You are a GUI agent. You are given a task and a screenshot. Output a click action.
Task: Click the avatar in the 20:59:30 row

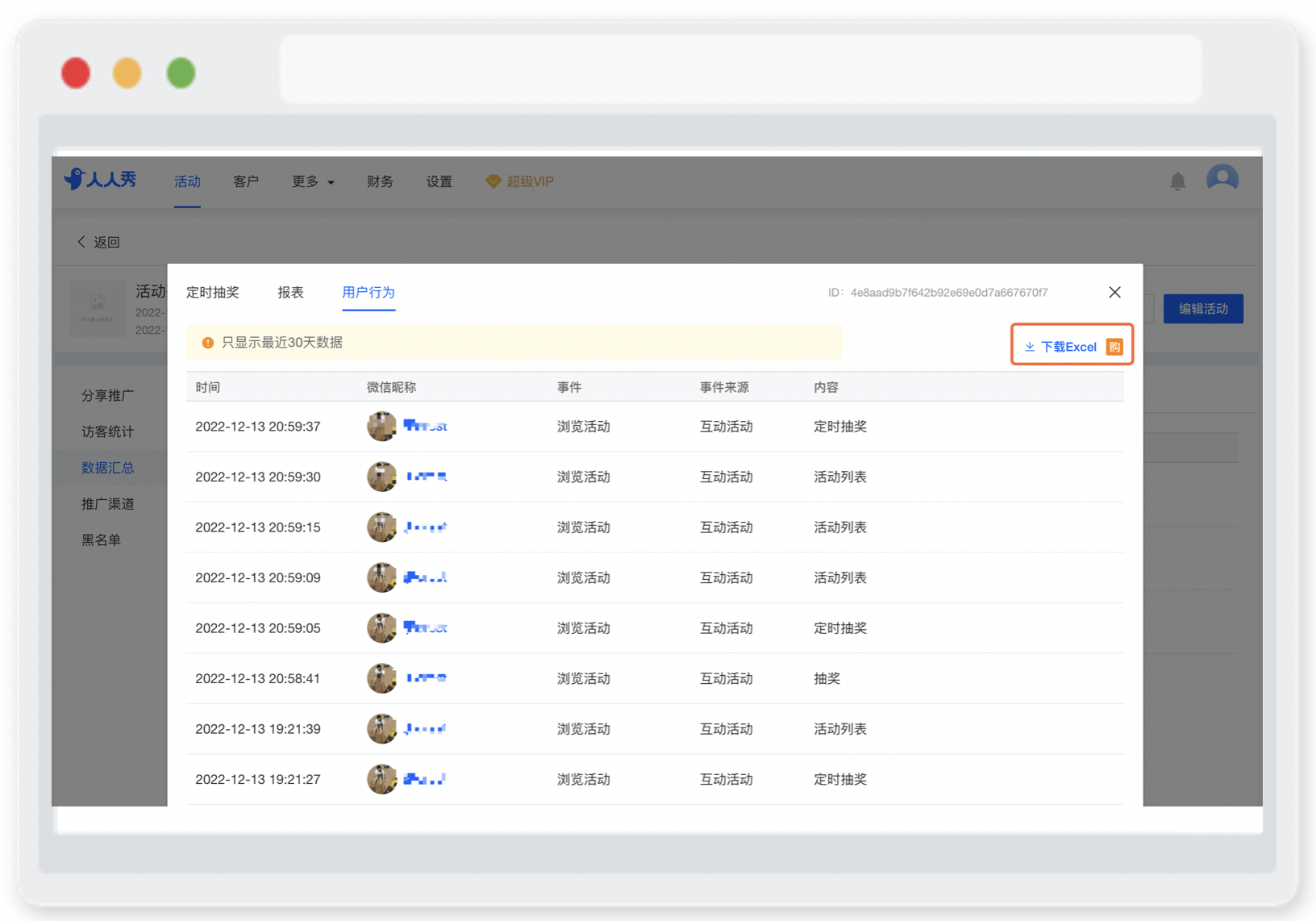point(381,477)
